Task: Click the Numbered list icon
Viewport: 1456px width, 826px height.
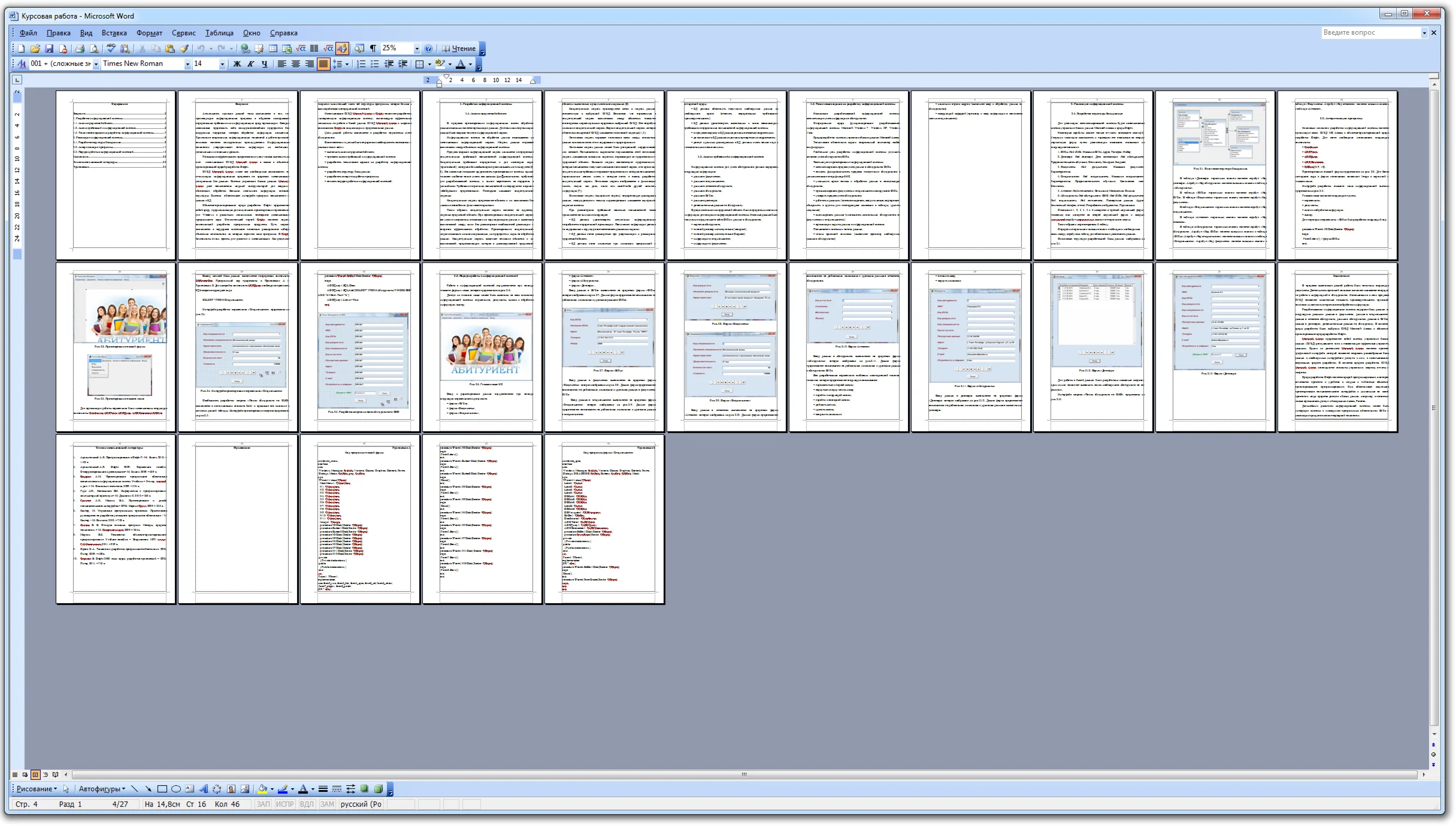Action: 361,64
